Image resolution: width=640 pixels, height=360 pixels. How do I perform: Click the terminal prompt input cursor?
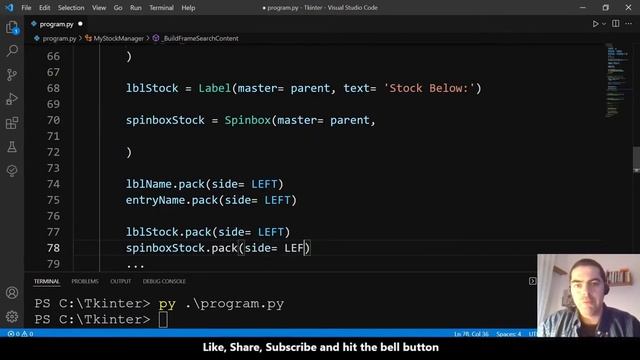tap(163, 320)
